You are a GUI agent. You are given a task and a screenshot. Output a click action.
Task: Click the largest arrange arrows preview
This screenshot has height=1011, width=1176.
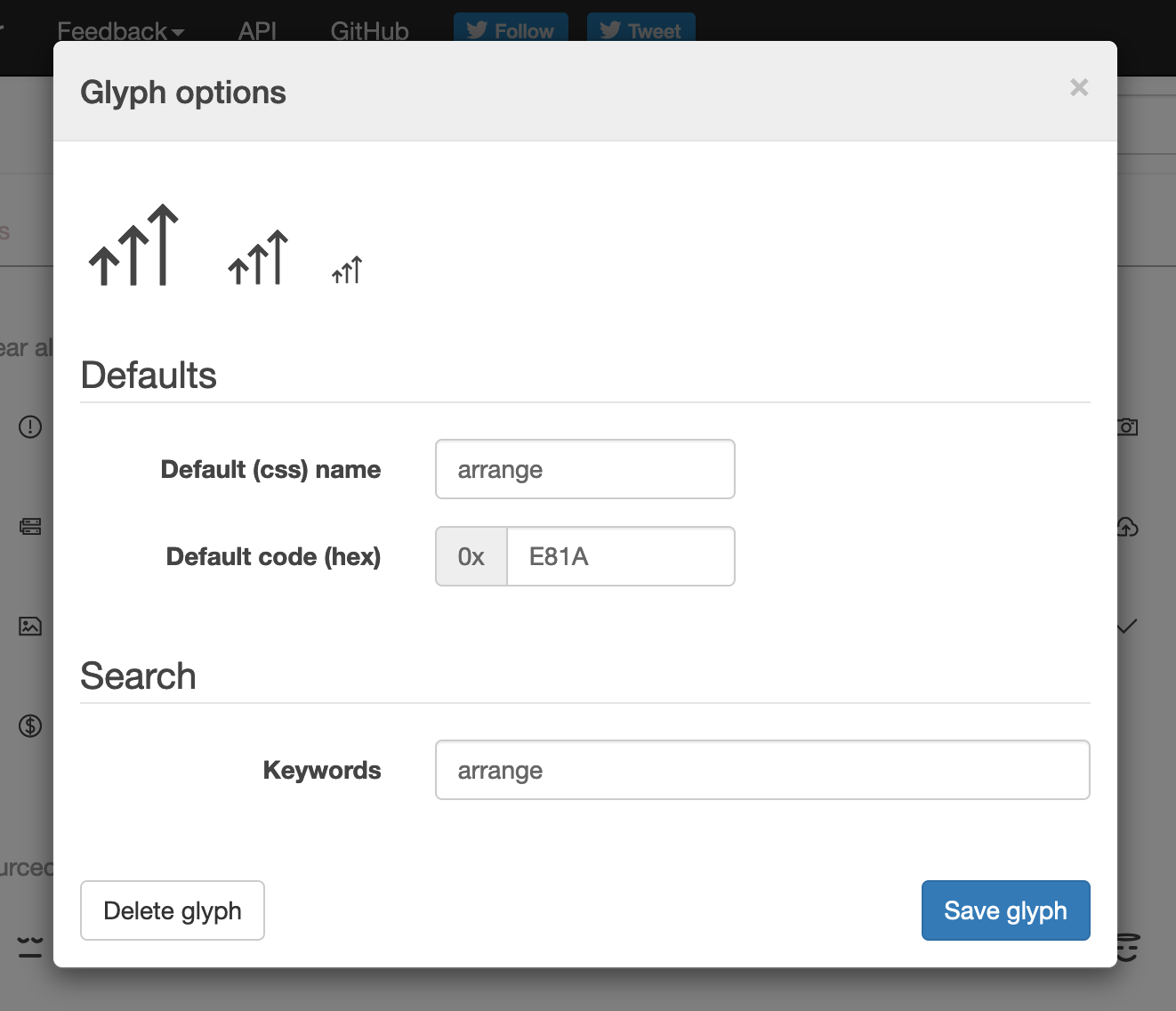133,247
